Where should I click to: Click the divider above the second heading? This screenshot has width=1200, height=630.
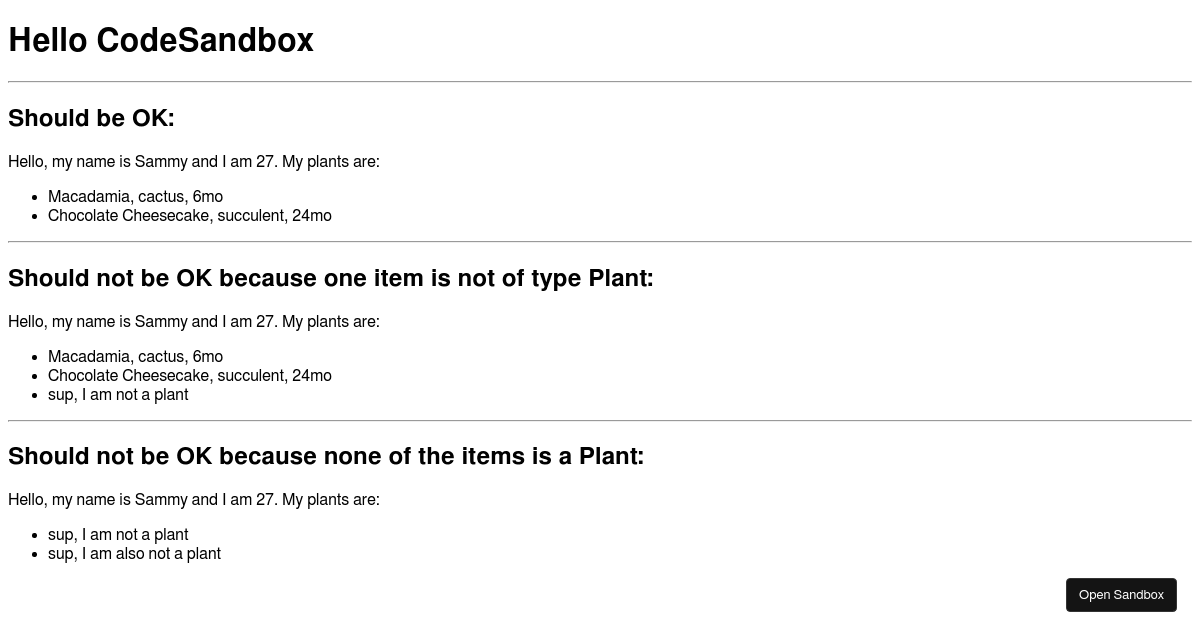[600, 240]
